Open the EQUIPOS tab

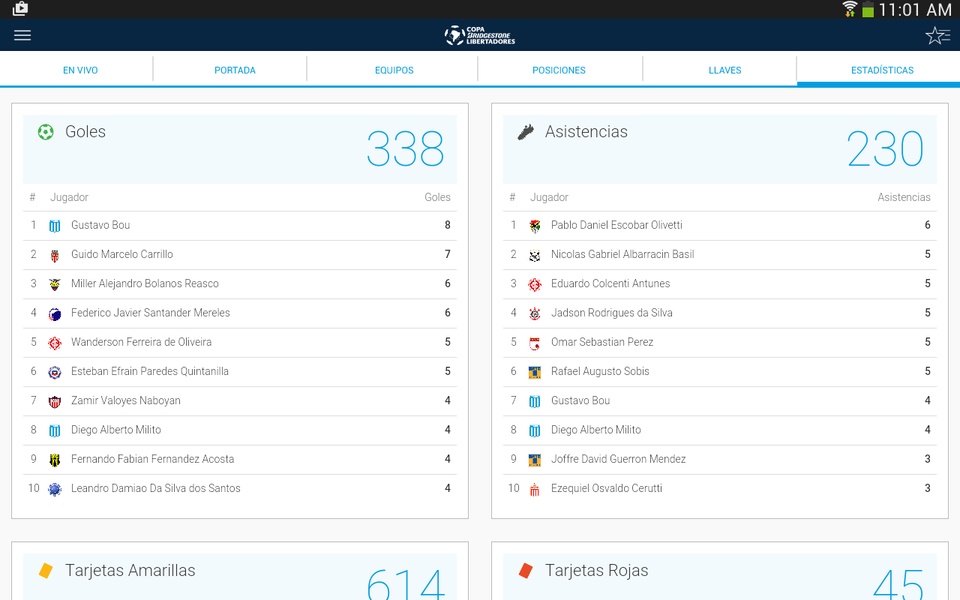click(x=394, y=70)
